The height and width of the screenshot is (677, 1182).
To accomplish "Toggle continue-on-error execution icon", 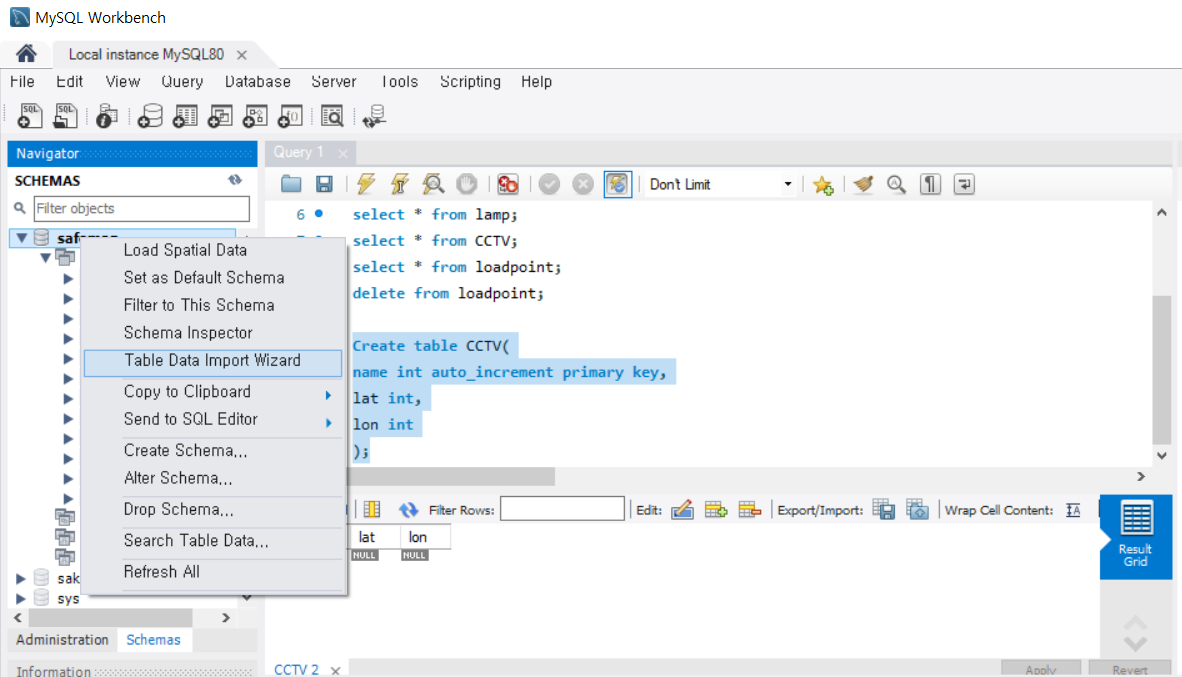I will [508, 184].
